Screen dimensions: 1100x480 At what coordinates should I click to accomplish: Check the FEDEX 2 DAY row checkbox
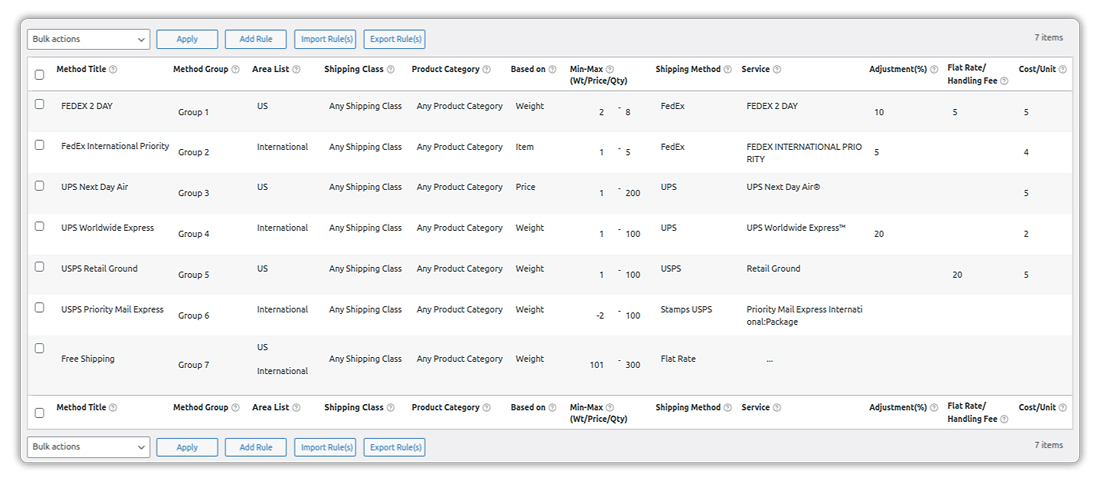[40, 104]
